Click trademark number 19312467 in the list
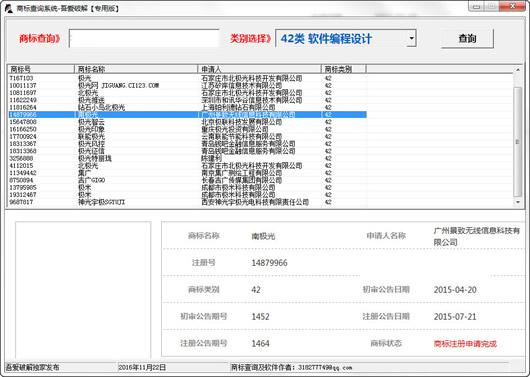This screenshot has width=530, height=377. click(x=23, y=195)
